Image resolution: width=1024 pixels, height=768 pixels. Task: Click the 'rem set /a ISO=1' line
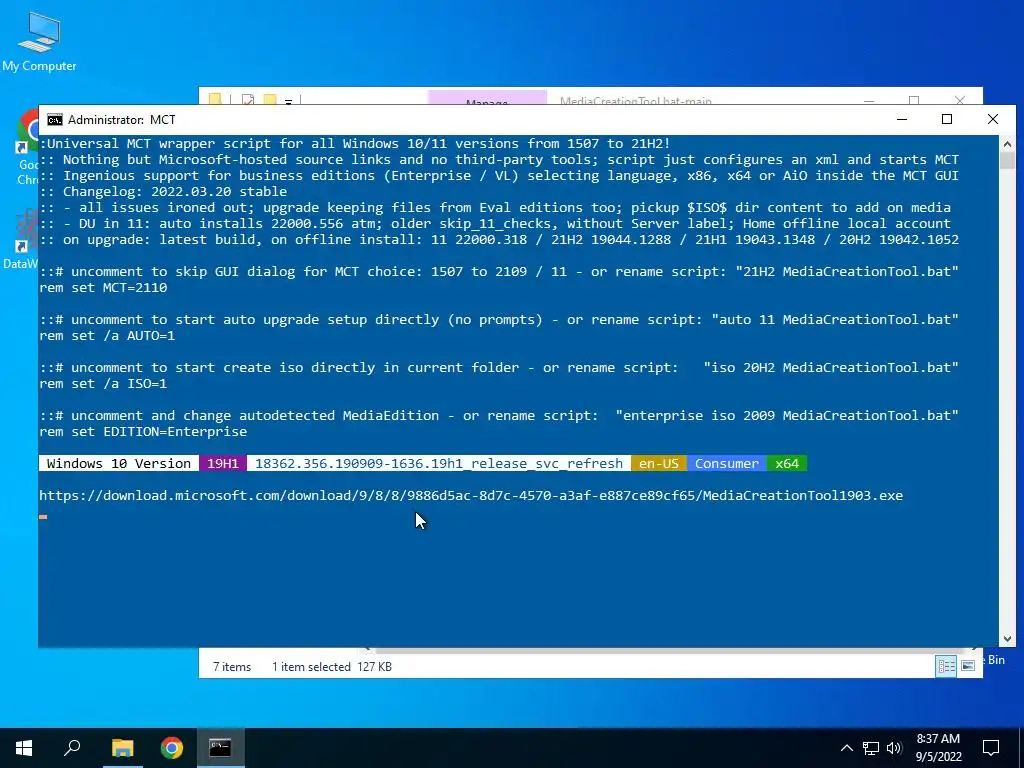coord(103,383)
